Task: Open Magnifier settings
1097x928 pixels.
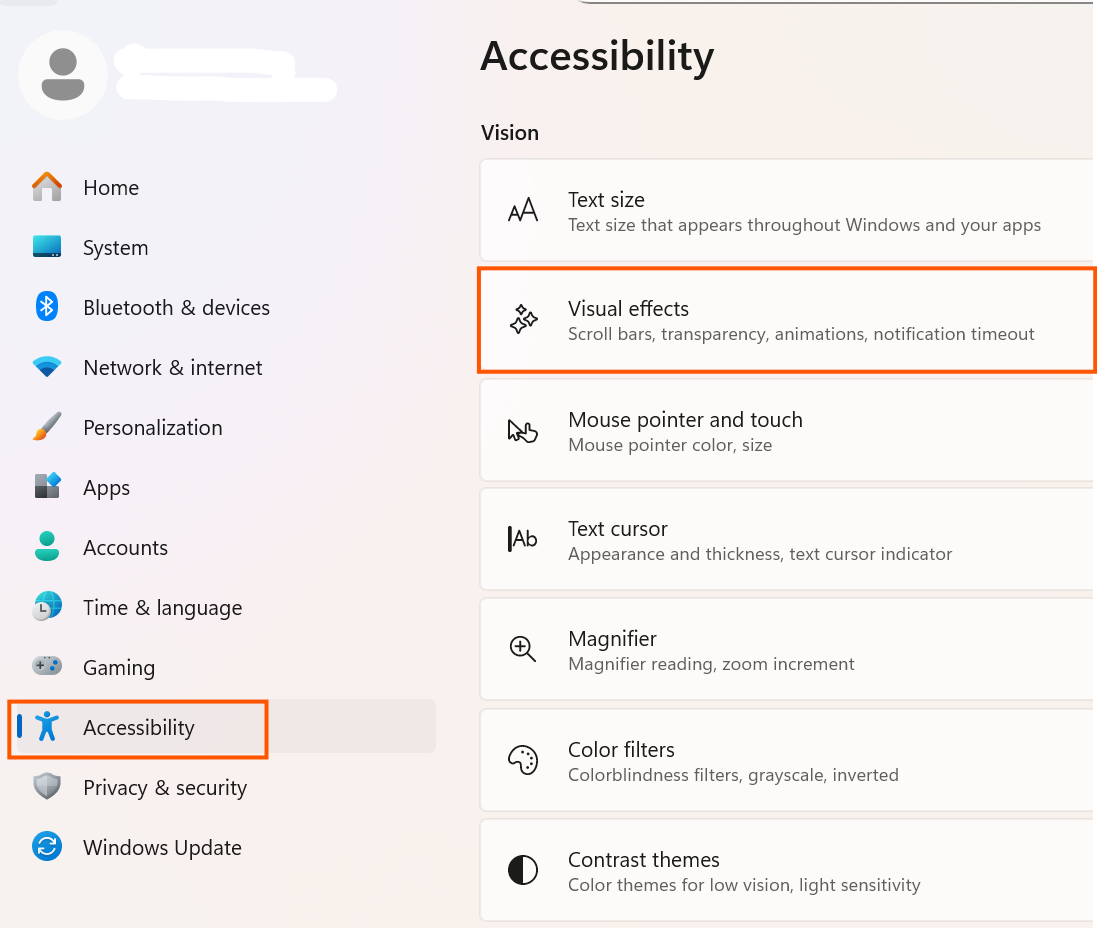Action: click(x=785, y=650)
